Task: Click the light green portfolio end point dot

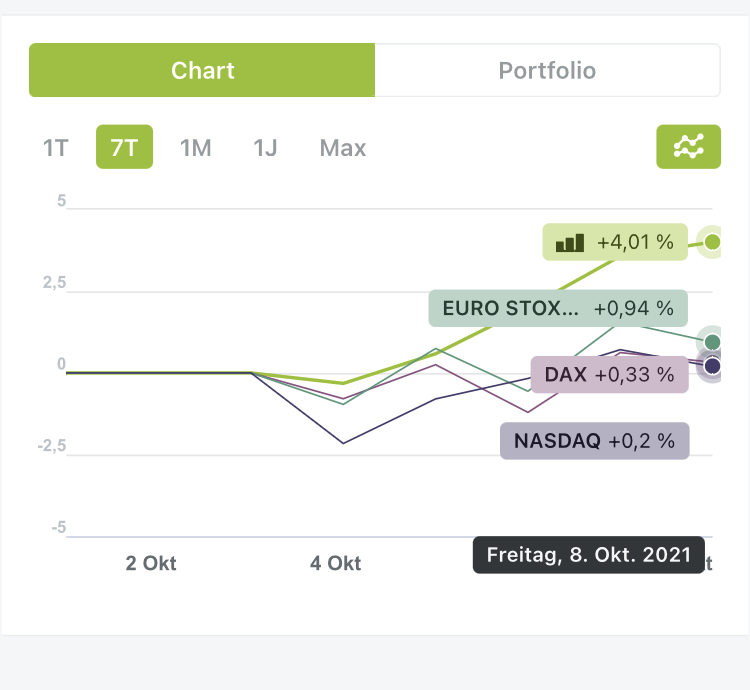Action: tap(712, 241)
